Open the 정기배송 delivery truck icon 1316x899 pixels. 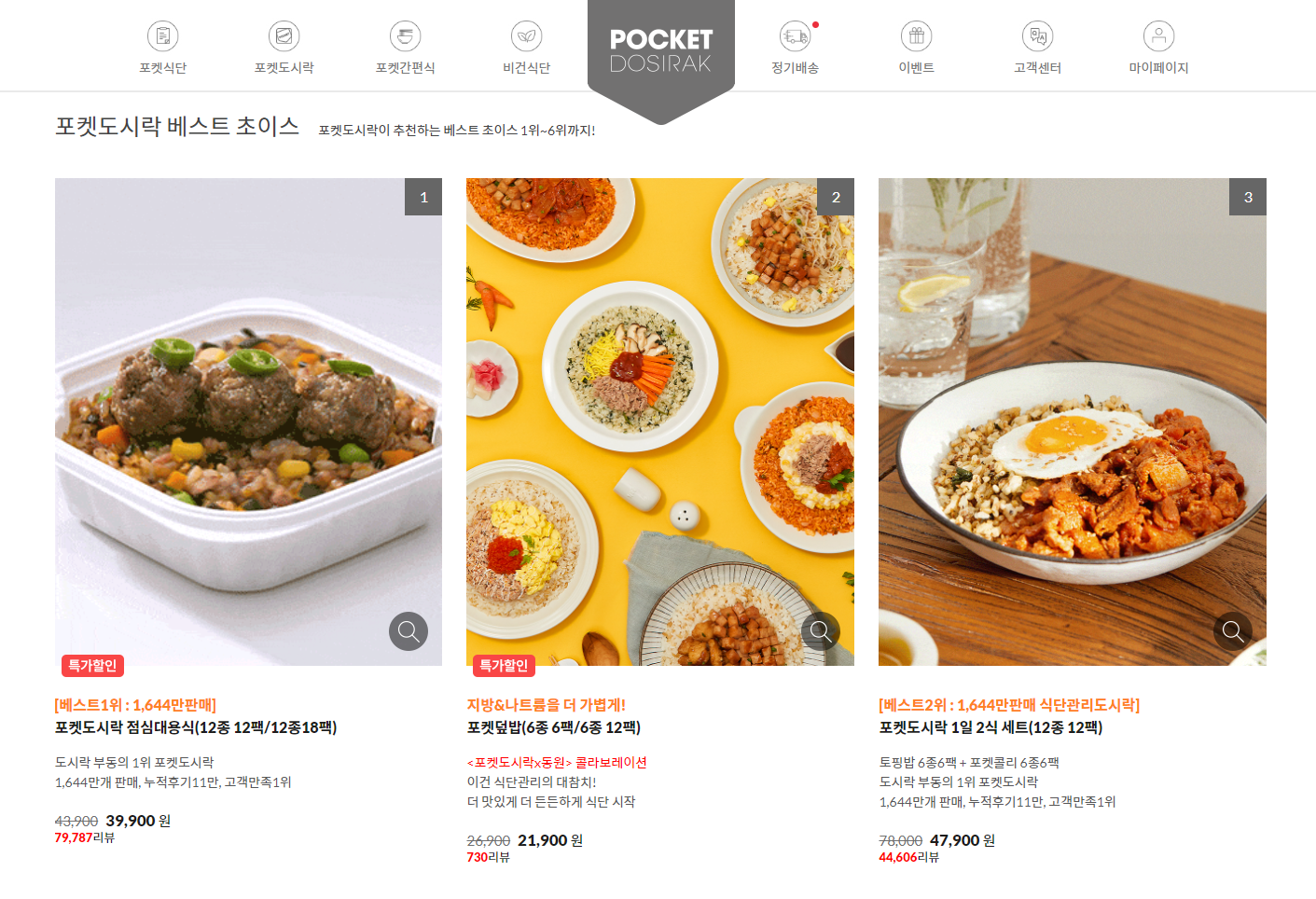pos(796,36)
